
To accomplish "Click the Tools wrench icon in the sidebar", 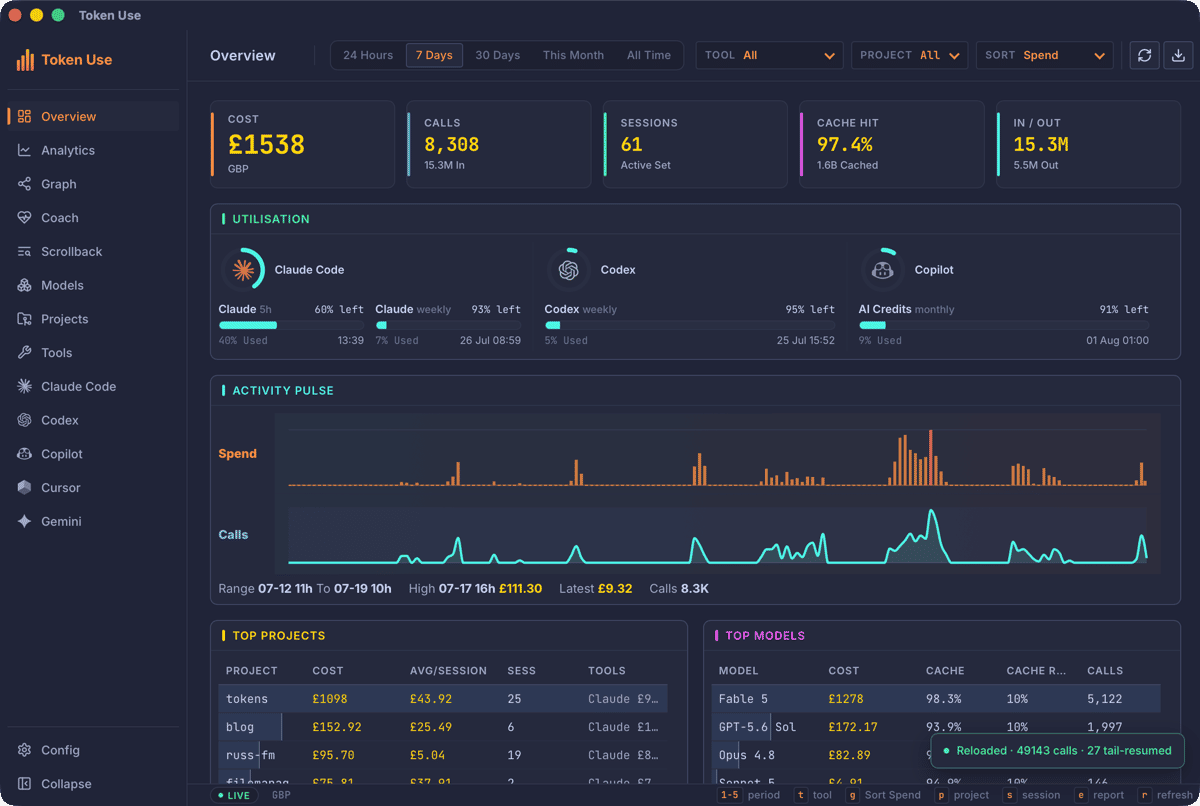I will coord(25,353).
